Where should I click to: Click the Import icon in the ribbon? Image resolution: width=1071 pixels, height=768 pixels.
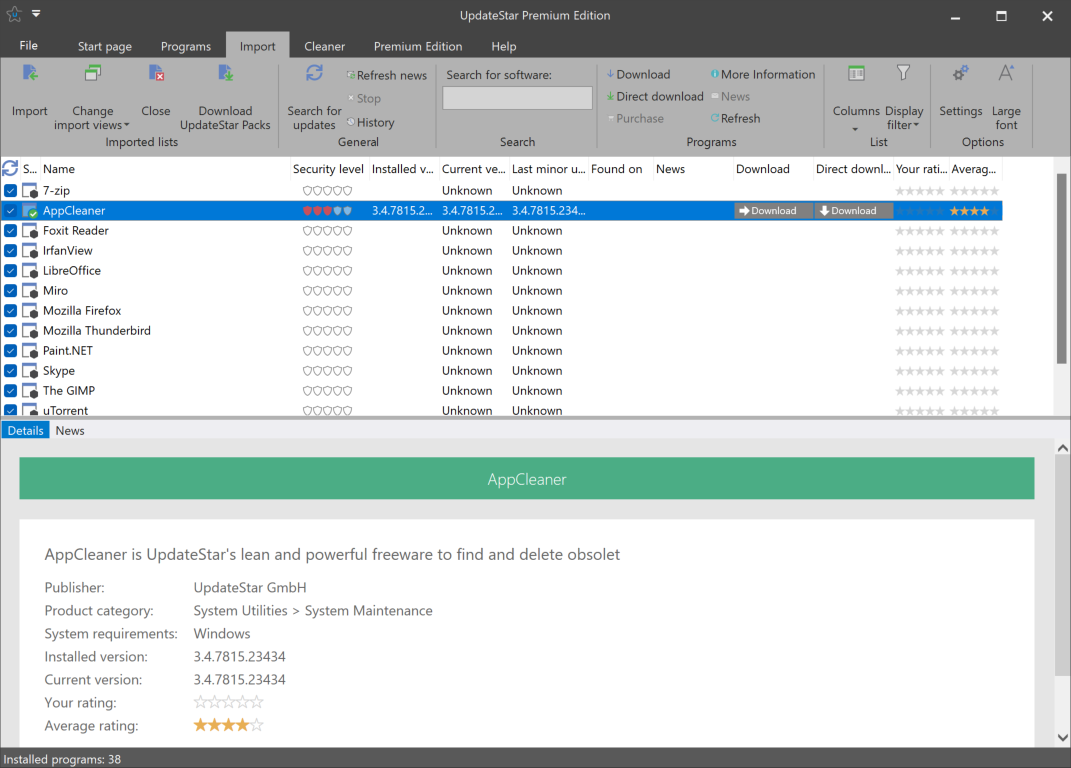30,75
